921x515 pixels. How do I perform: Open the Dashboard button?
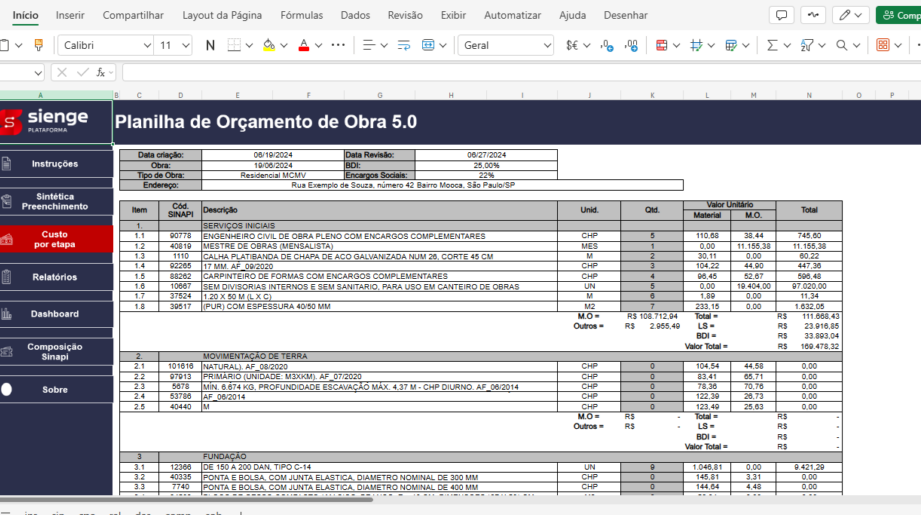(x=56, y=314)
